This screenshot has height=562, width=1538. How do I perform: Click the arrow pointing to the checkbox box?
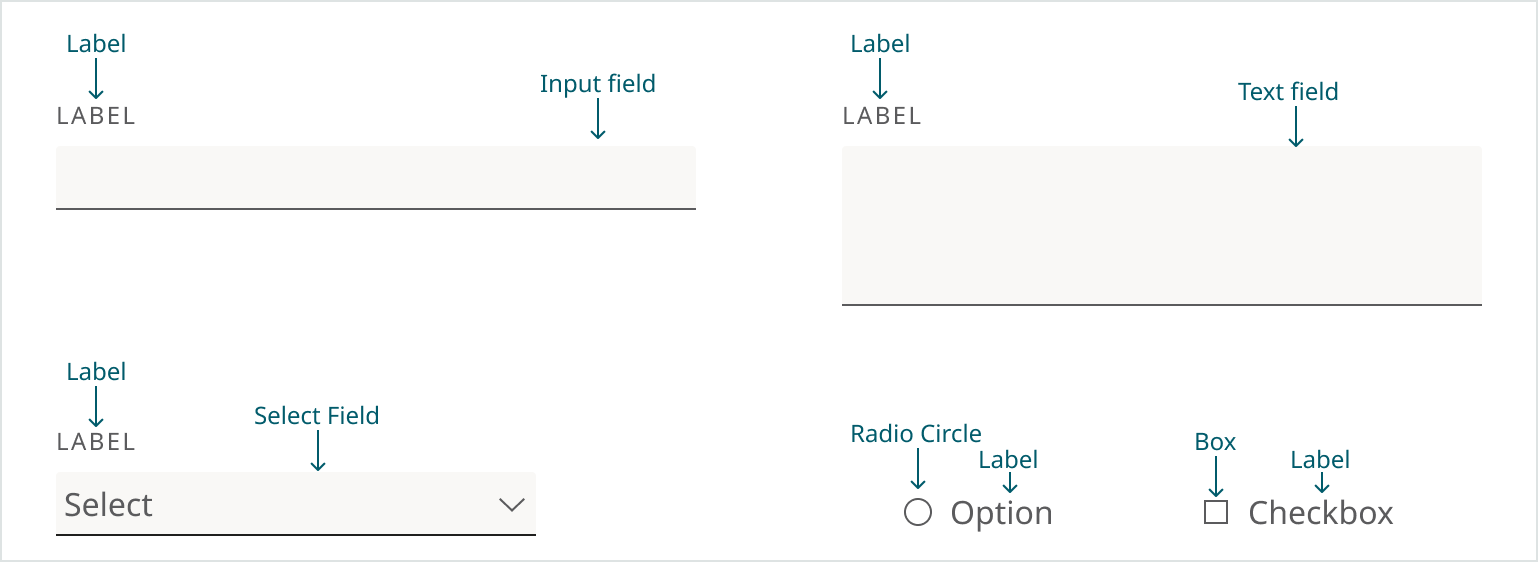coord(1216,476)
